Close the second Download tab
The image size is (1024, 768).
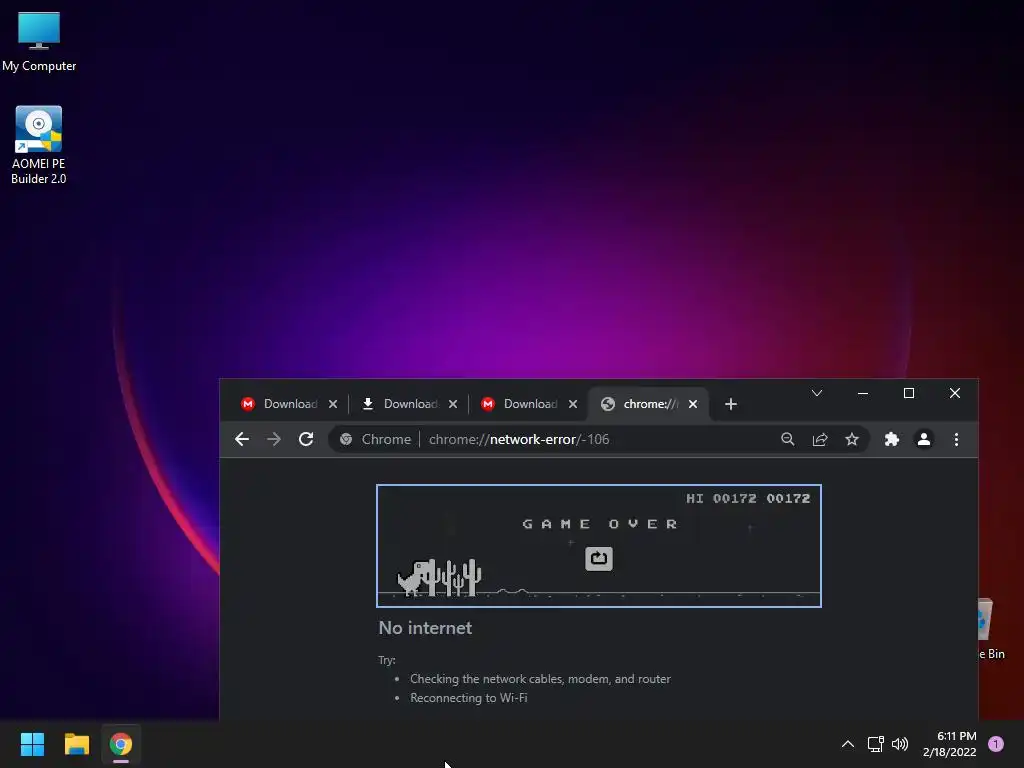[x=453, y=404]
